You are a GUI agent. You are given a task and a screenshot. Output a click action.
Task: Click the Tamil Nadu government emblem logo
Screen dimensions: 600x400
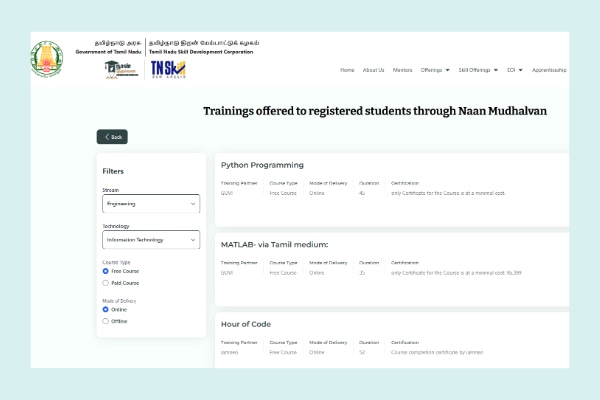47,59
